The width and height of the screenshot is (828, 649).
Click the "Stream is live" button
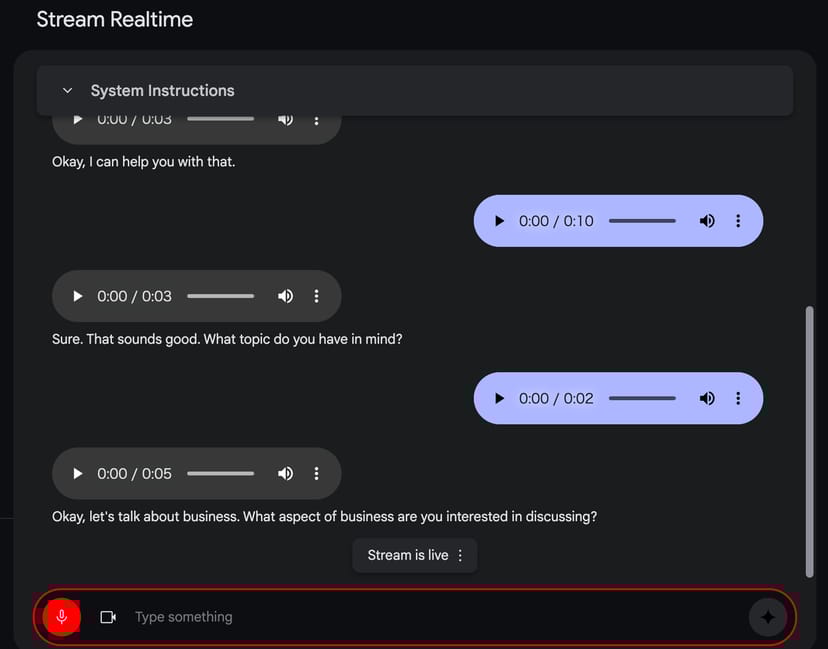point(407,556)
